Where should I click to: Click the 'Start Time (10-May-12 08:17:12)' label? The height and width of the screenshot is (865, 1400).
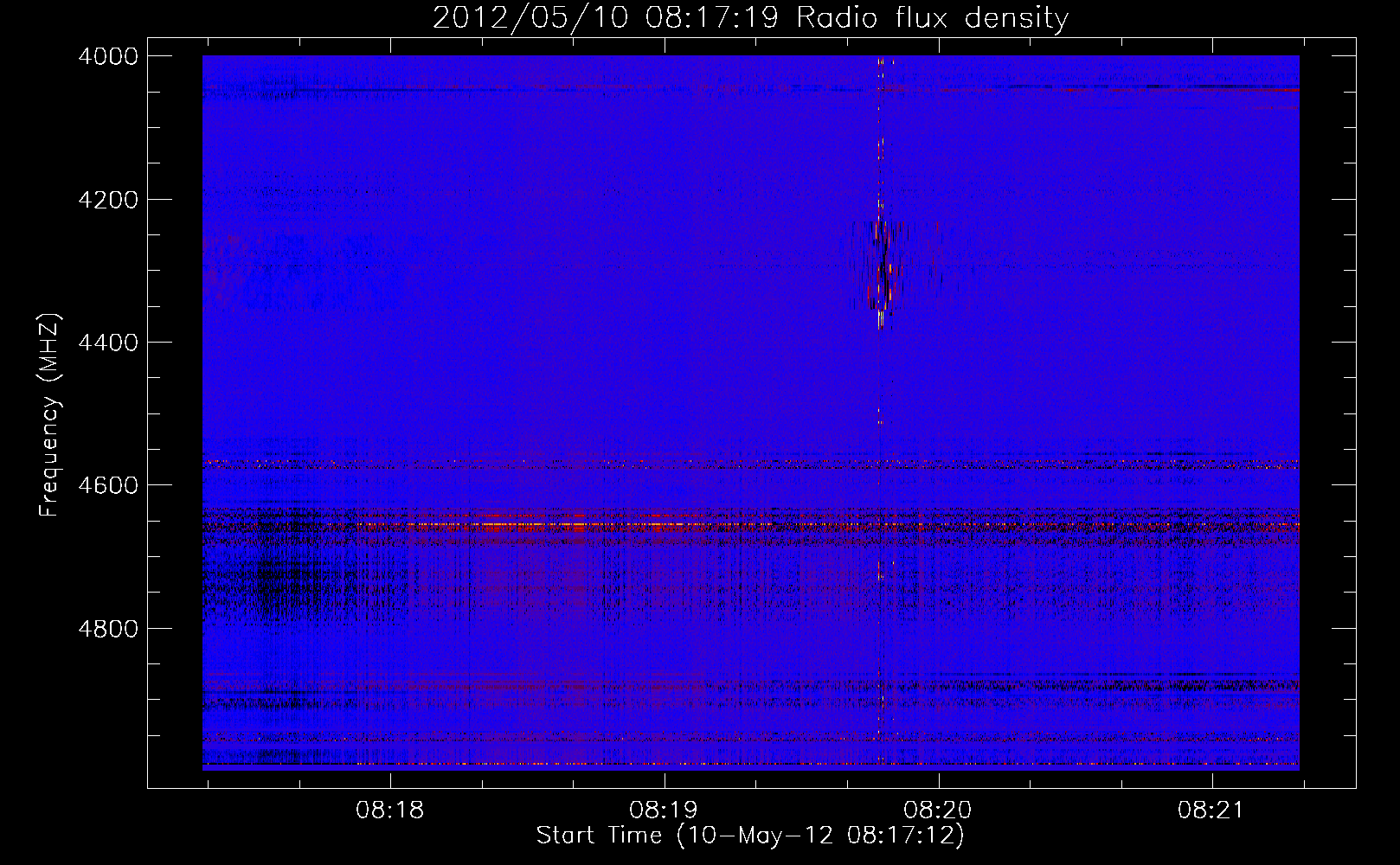pyautogui.click(x=750, y=836)
